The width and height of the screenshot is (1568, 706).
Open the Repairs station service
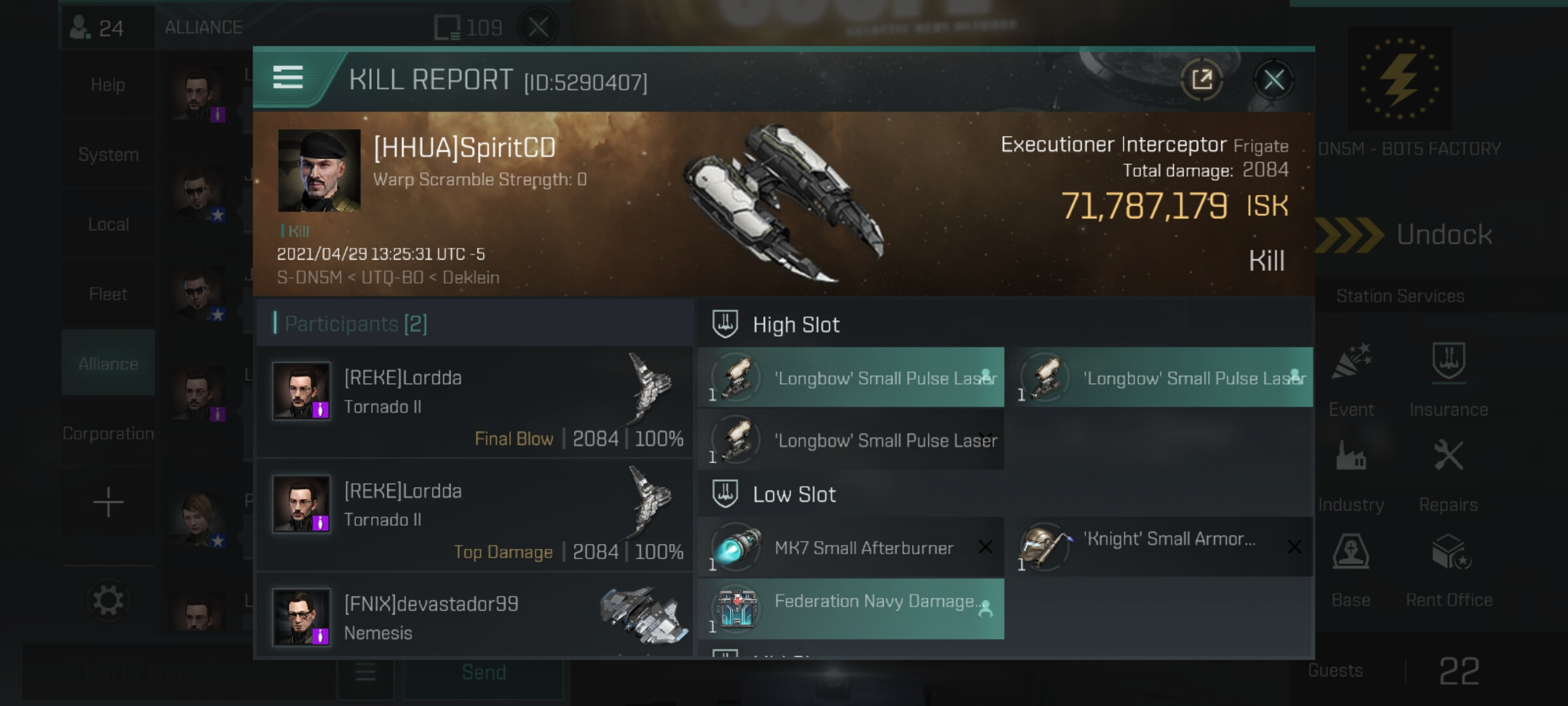1448,476
